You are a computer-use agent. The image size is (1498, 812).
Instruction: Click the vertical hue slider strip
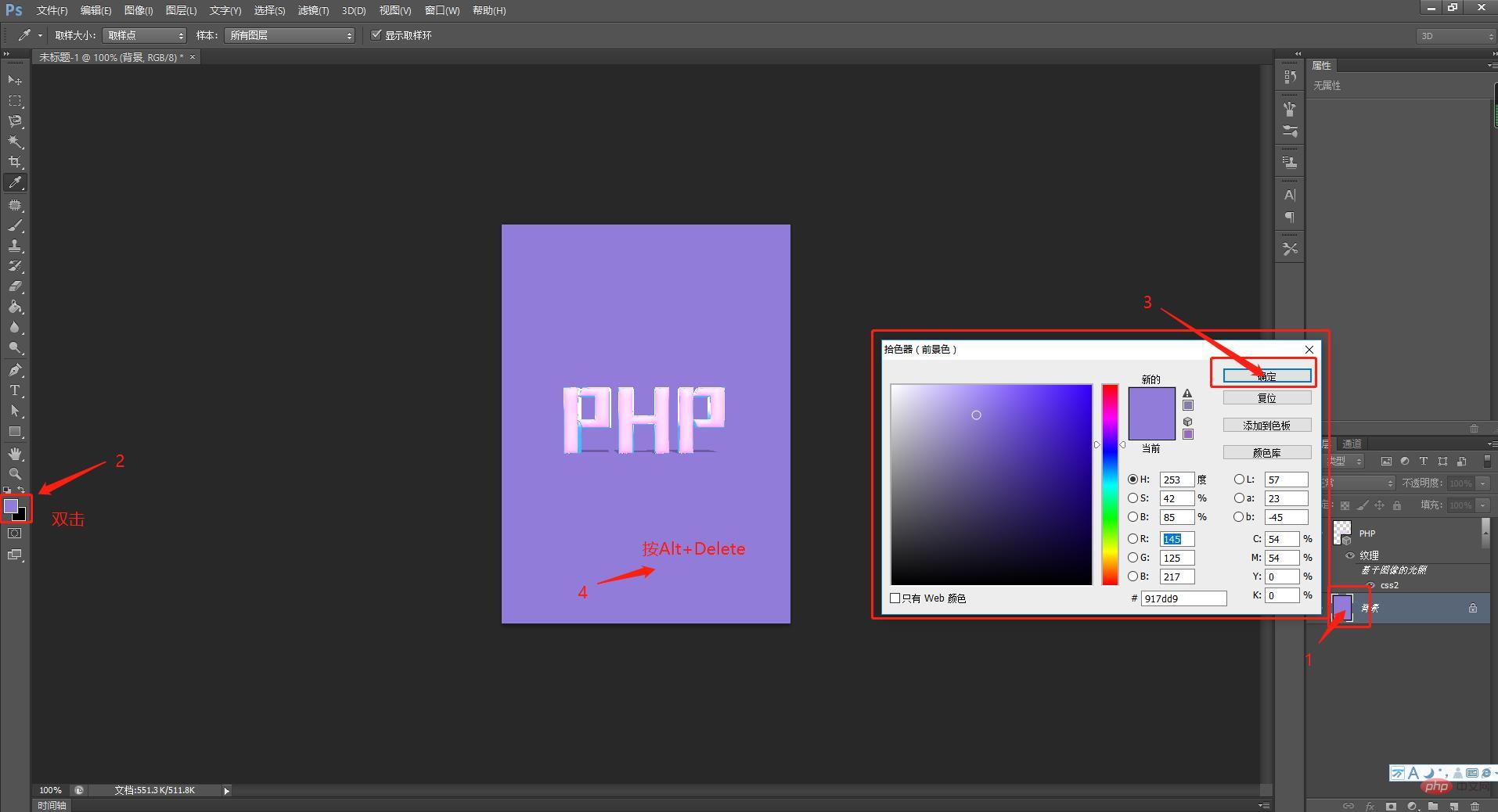pyautogui.click(x=1110, y=484)
